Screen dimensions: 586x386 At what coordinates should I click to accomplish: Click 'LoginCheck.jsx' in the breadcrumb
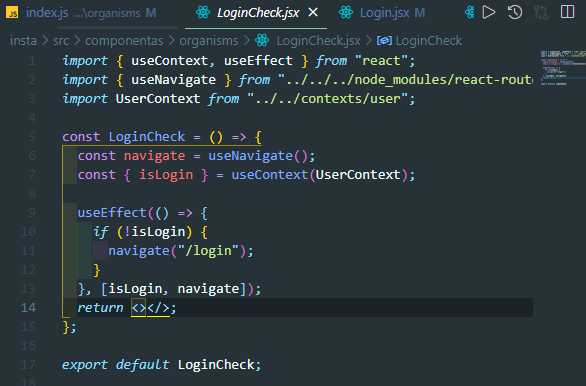(318, 40)
